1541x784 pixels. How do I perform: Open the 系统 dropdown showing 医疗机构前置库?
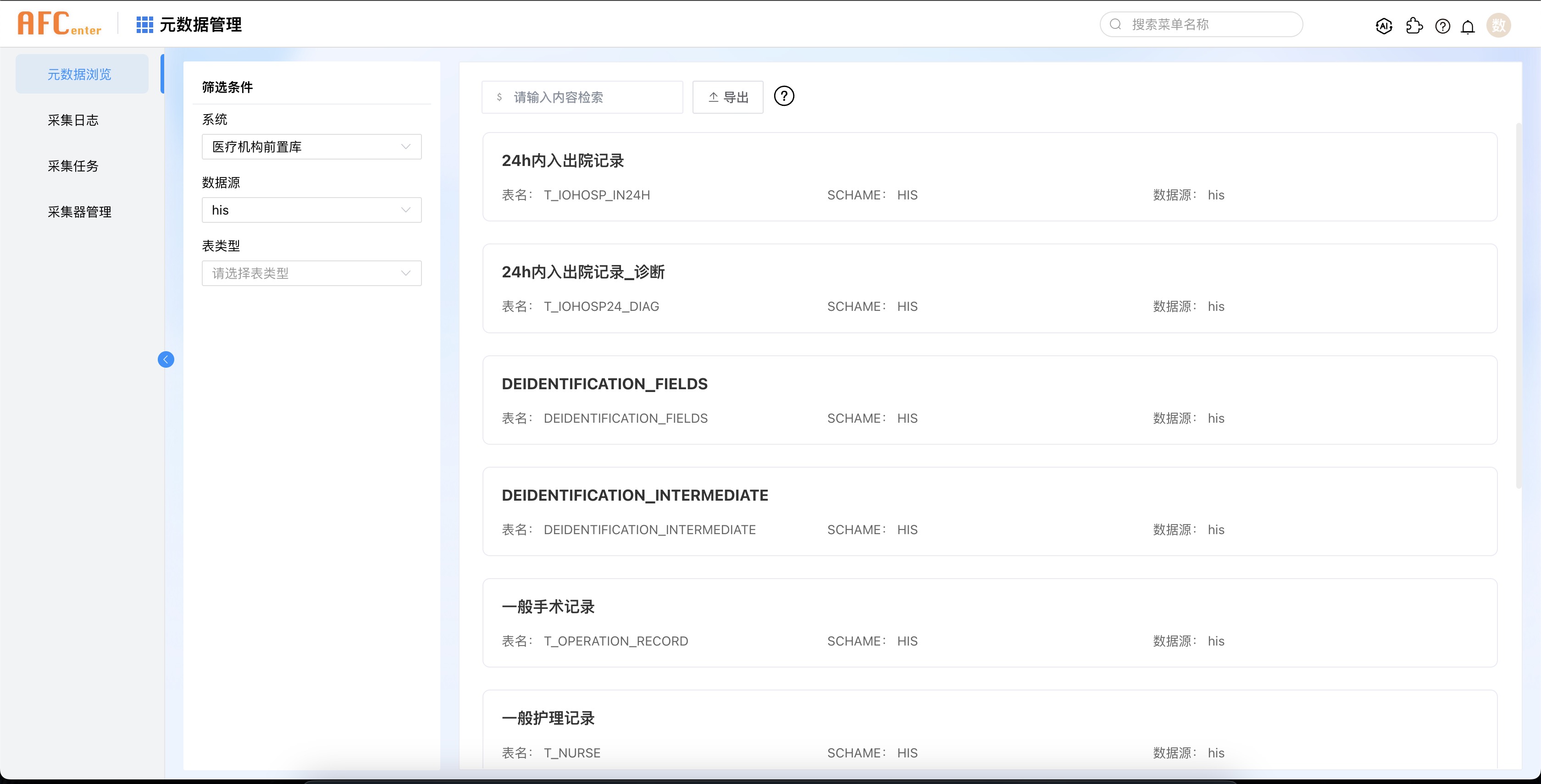311,147
